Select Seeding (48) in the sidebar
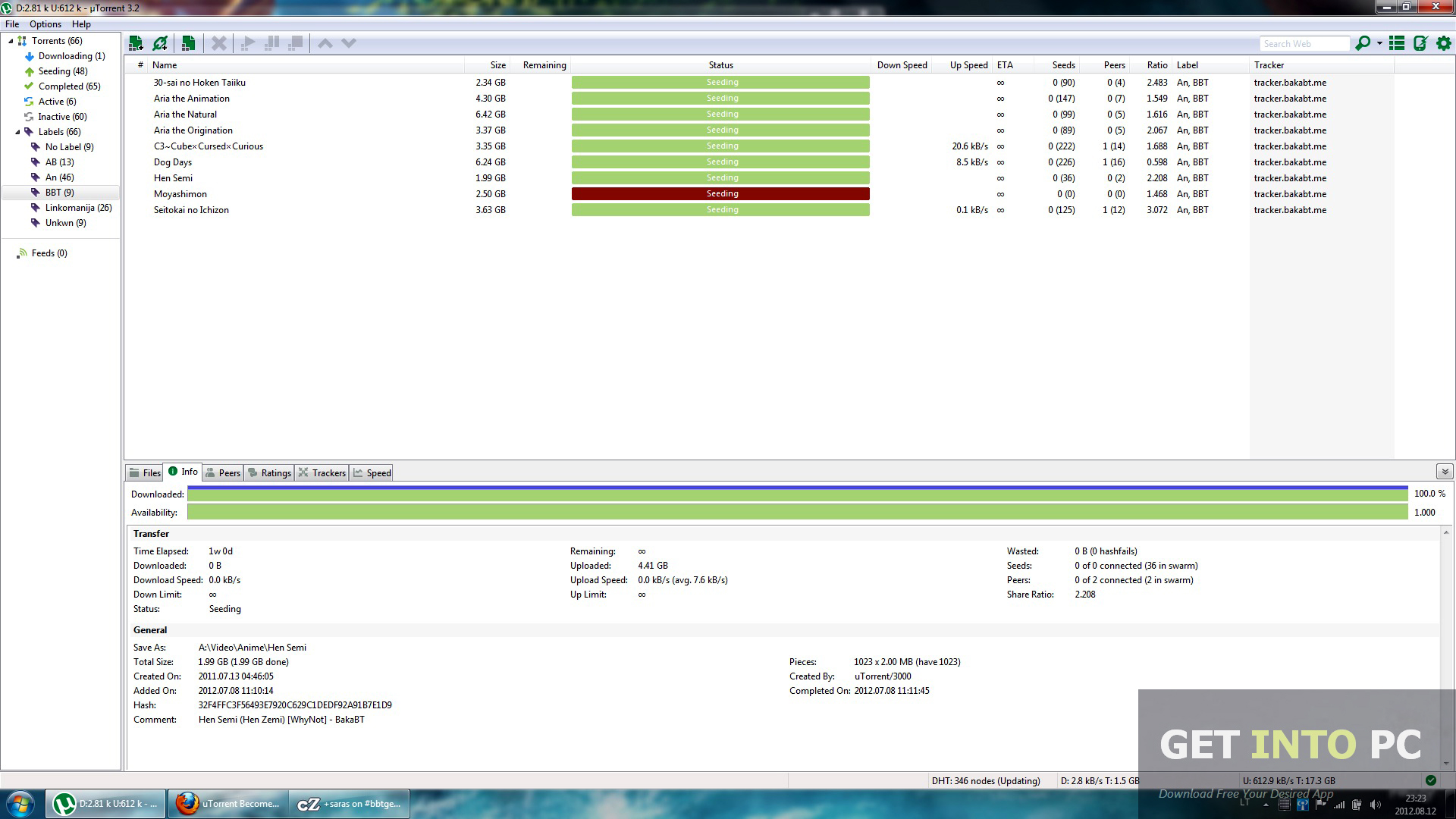1456x819 pixels. 63,71
